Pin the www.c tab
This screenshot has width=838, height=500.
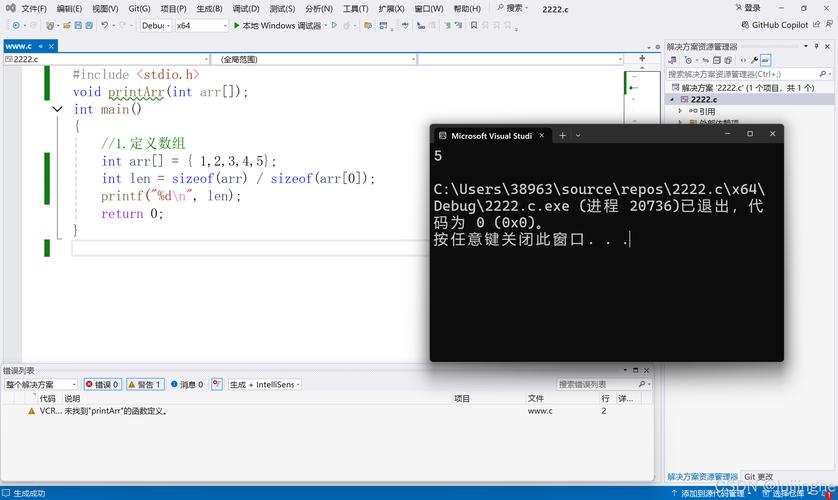[41, 46]
